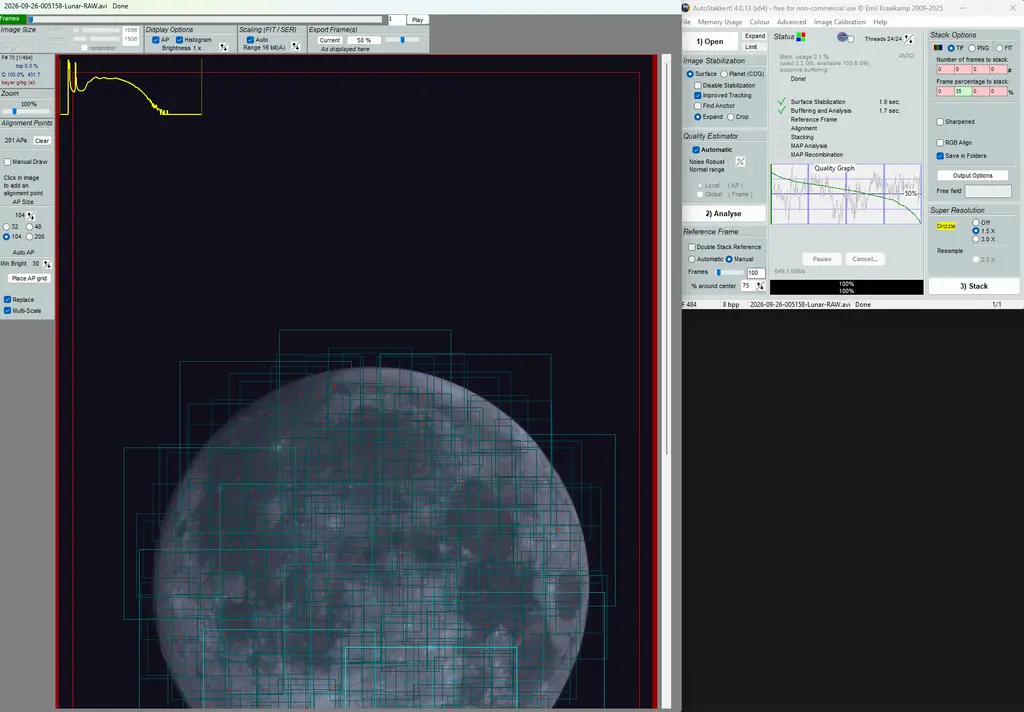Select AP size 200 radio button
The image size is (1024, 712).
click(x=29, y=236)
